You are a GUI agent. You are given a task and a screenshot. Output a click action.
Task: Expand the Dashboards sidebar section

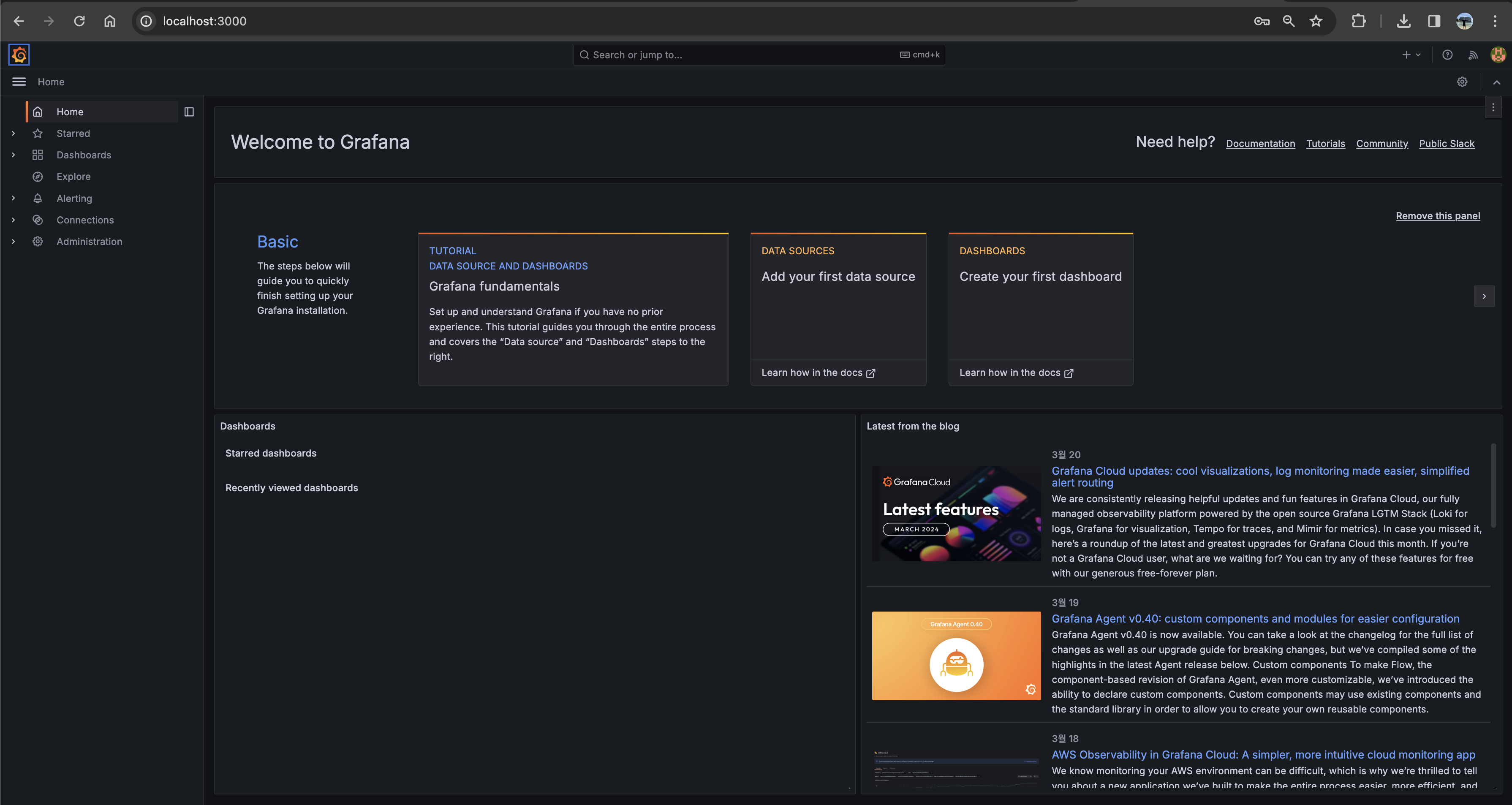[x=14, y=155]
